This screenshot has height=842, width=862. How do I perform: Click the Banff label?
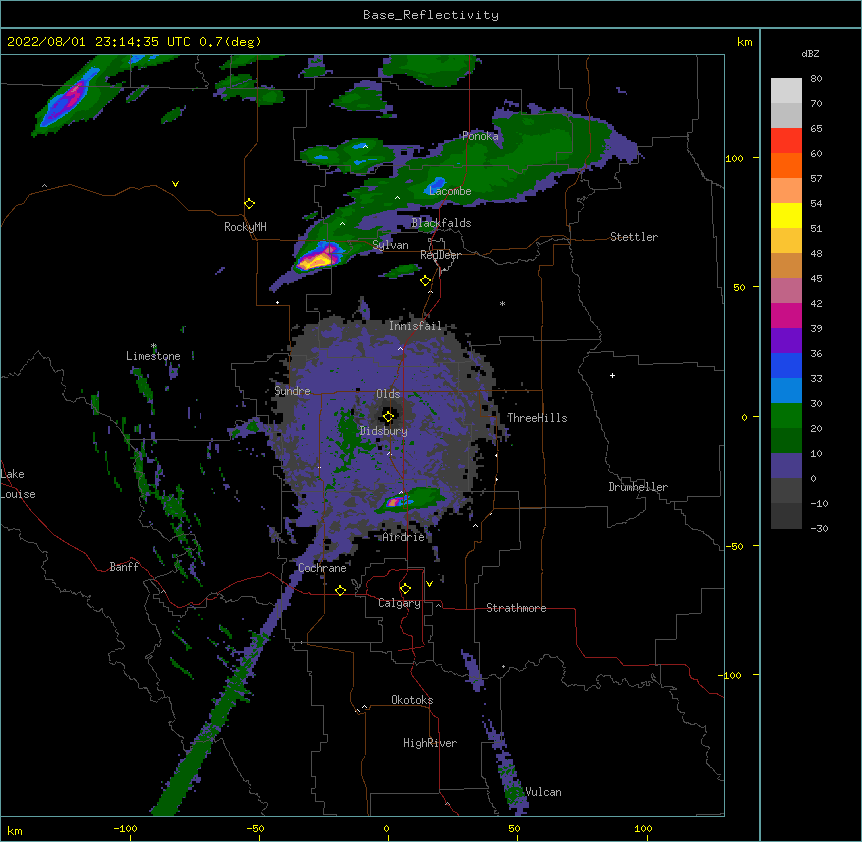tap(124, 567)
